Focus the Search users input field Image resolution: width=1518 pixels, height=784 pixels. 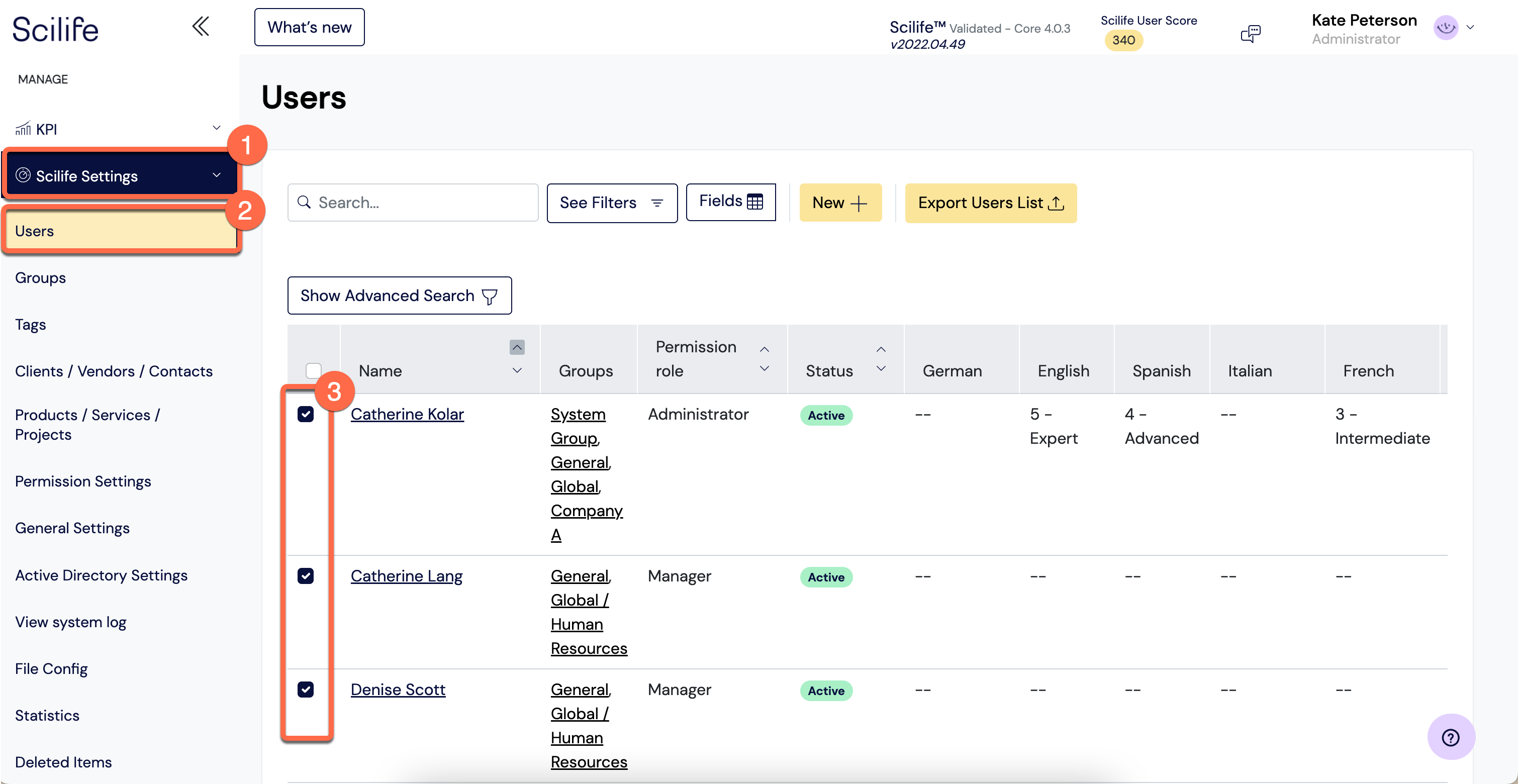tap(413, 202)
